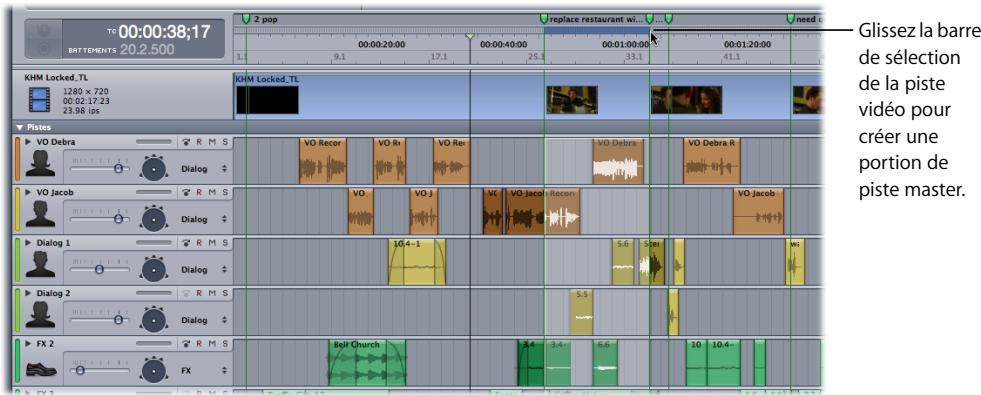Expand Dialog 2 track disclosure triangle
The image size is (981, 395).
tap(28, 293)
